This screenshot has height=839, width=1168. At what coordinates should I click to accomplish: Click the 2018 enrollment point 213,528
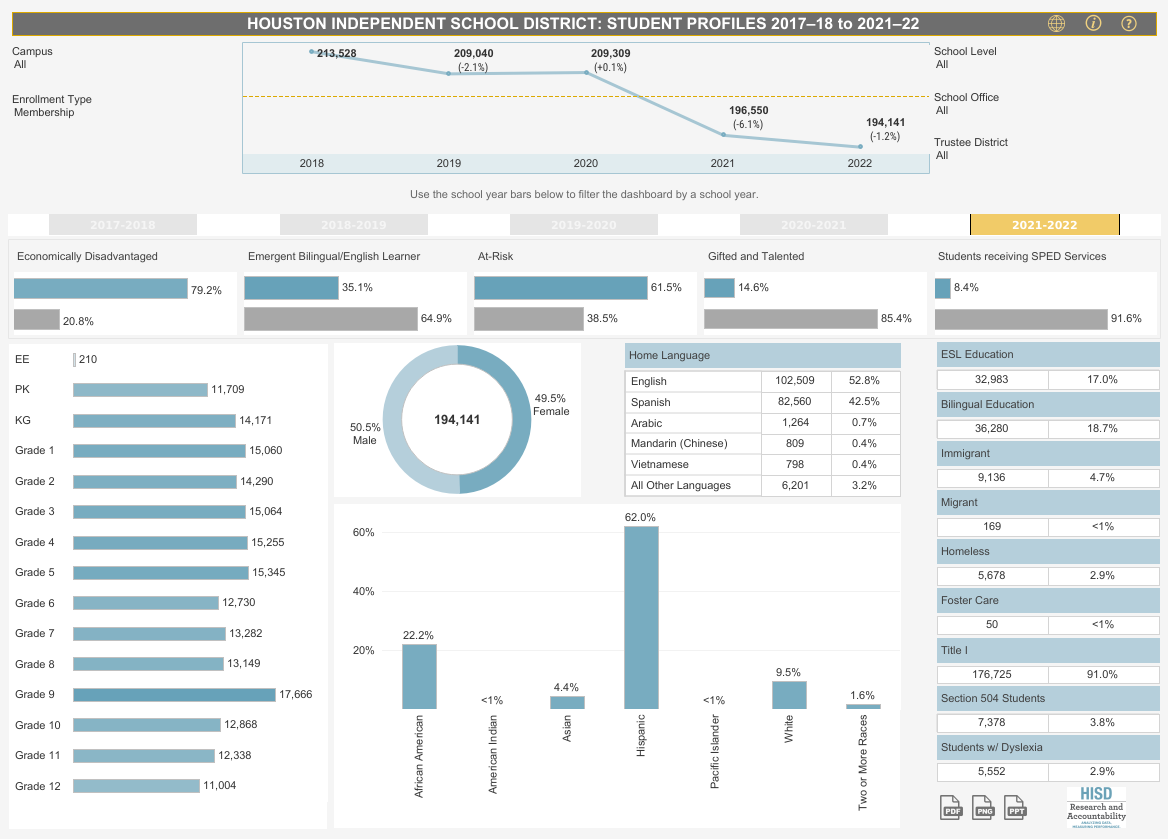[x=312, y=51]
